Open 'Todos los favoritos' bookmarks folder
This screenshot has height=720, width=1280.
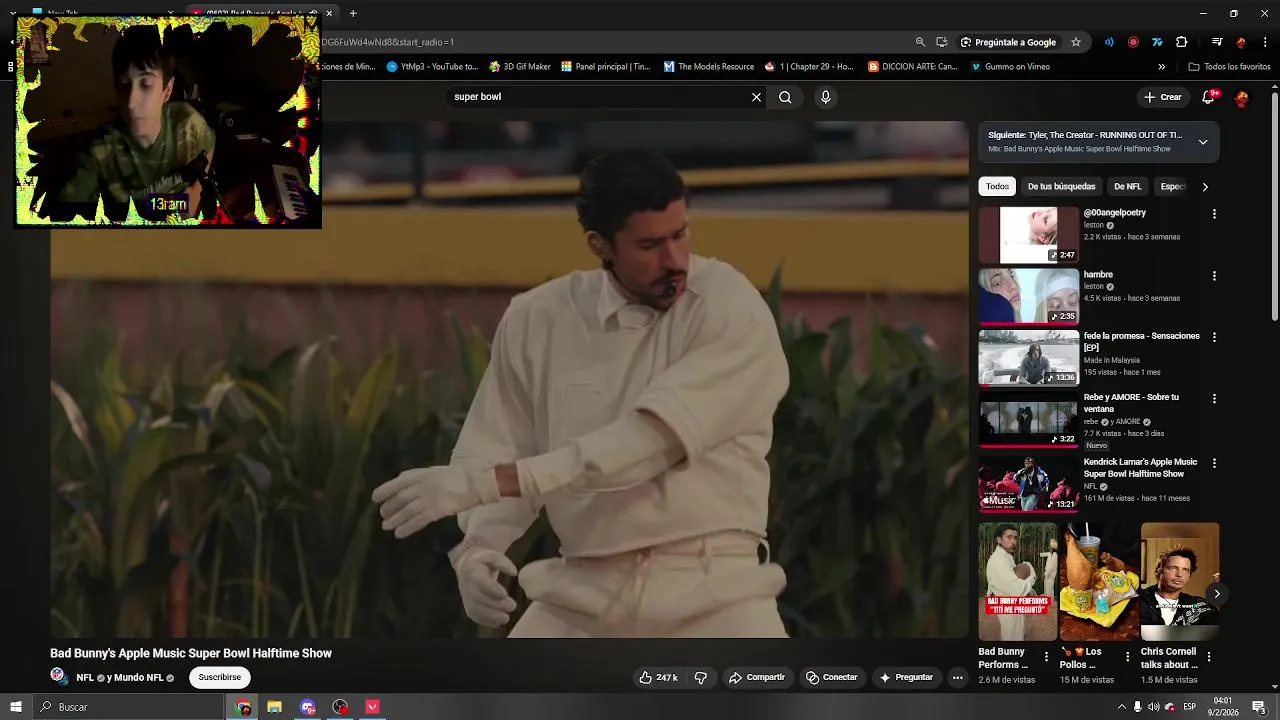pyautogui.click(x=1229, y=67)
